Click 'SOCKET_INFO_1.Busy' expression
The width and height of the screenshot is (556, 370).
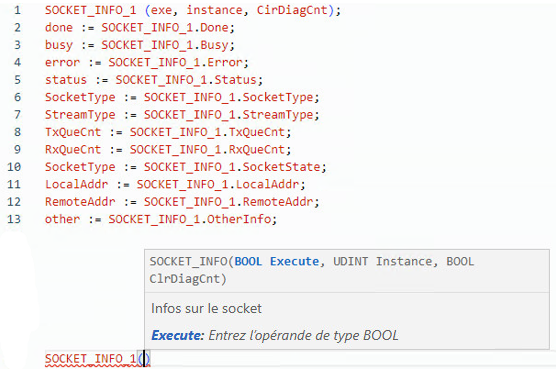tap(165, 45)
